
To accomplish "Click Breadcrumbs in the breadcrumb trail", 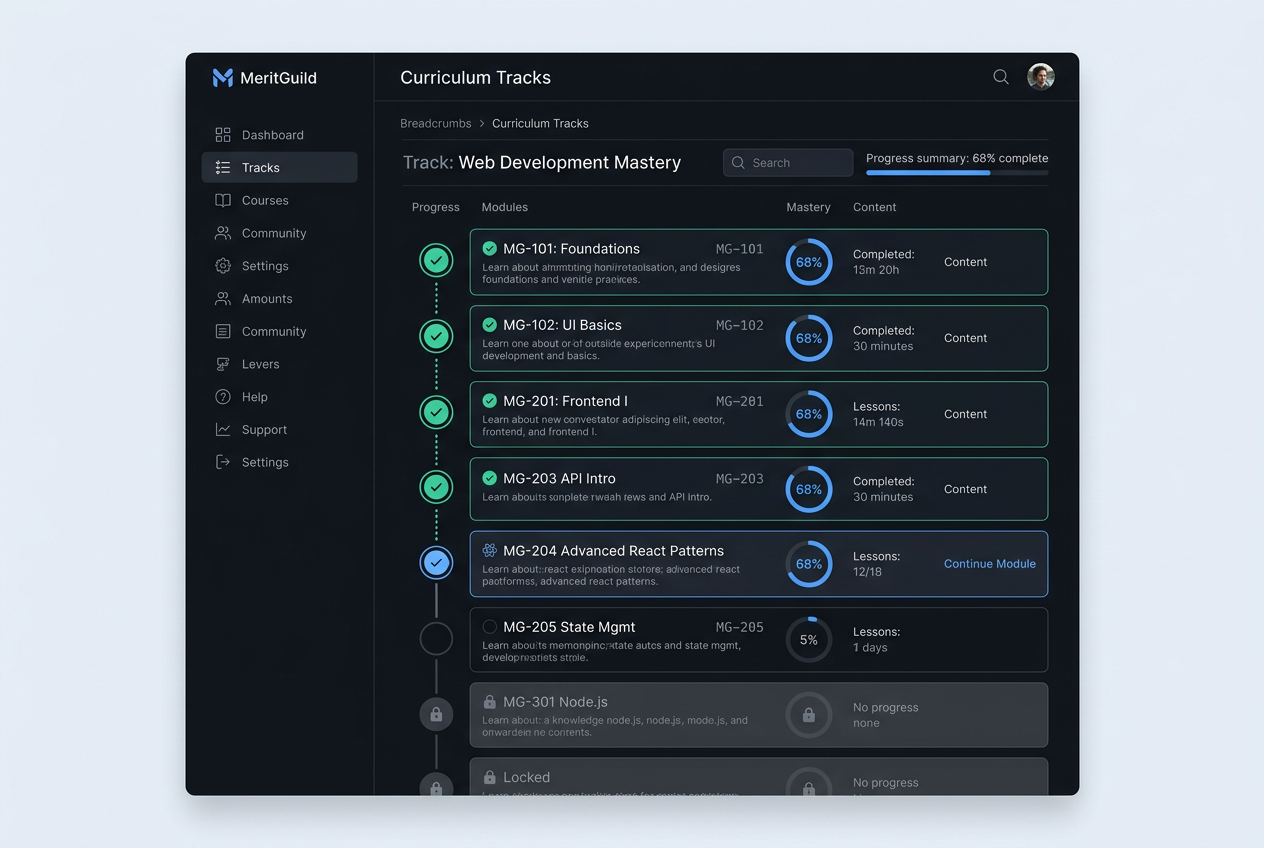I will click(x=436, y=123).
